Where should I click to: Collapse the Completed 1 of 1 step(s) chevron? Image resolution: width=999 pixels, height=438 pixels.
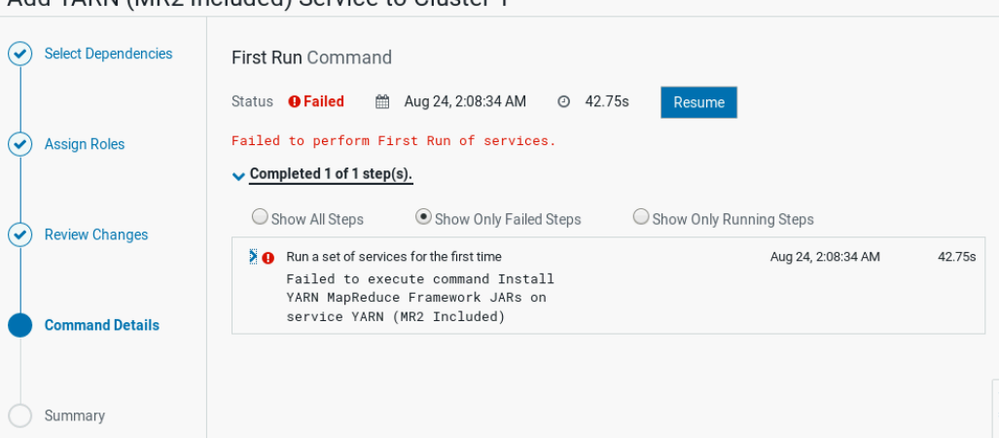(x=239, y=176)
